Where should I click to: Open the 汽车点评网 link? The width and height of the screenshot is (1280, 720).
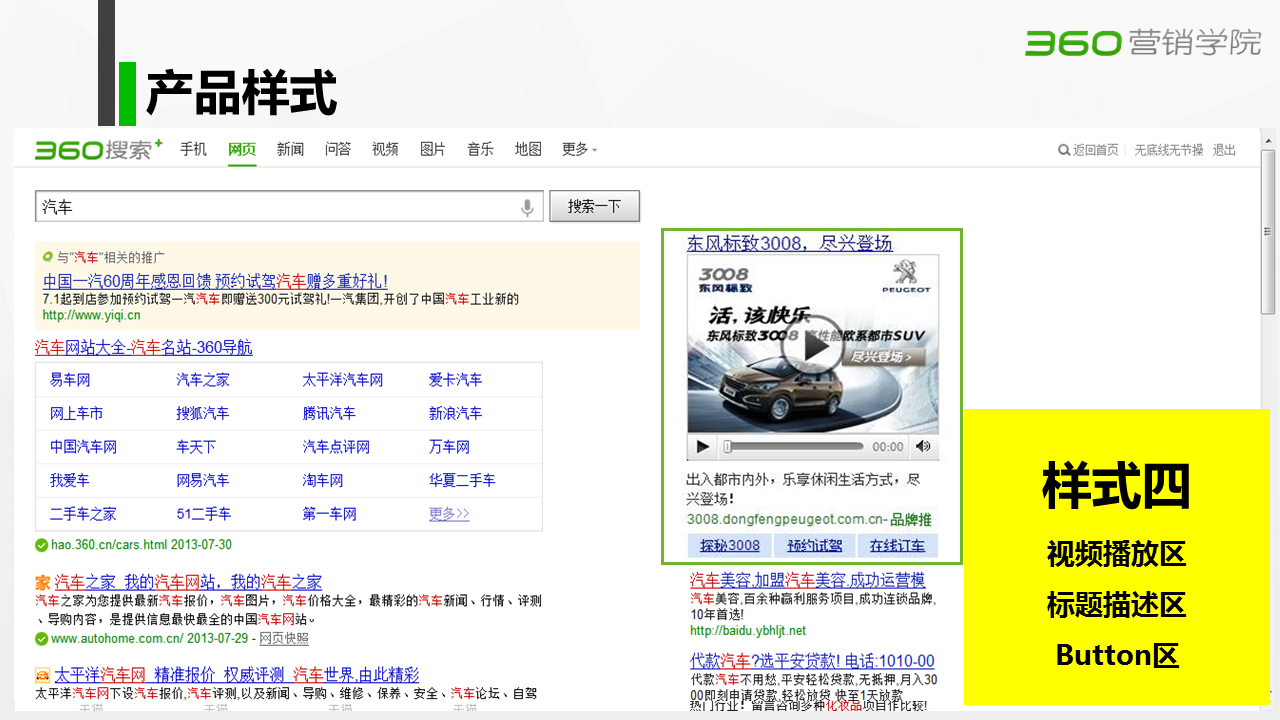pos(336,447)
